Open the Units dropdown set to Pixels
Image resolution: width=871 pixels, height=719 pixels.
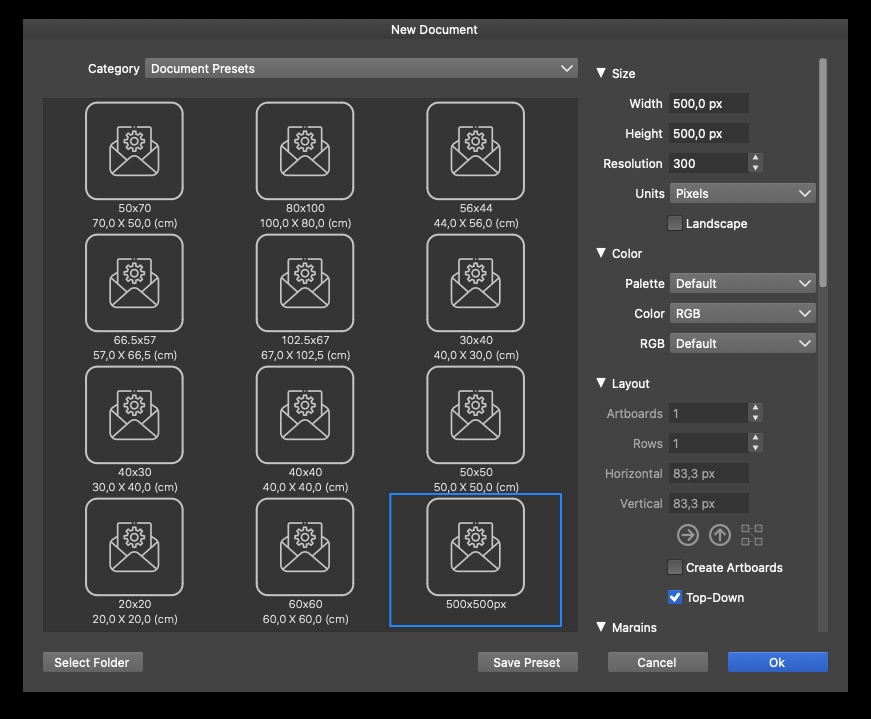(742, 194)
